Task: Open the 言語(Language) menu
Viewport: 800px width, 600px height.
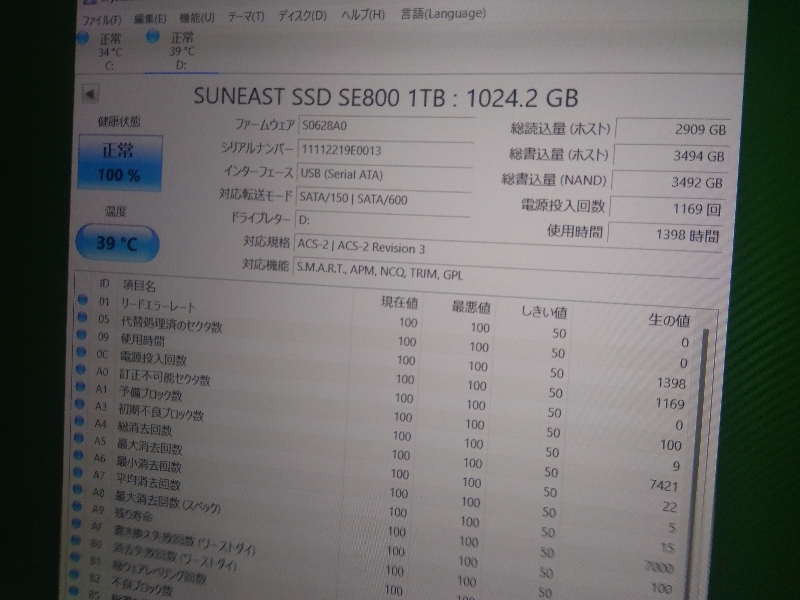Action: click(x=443, y=14)
